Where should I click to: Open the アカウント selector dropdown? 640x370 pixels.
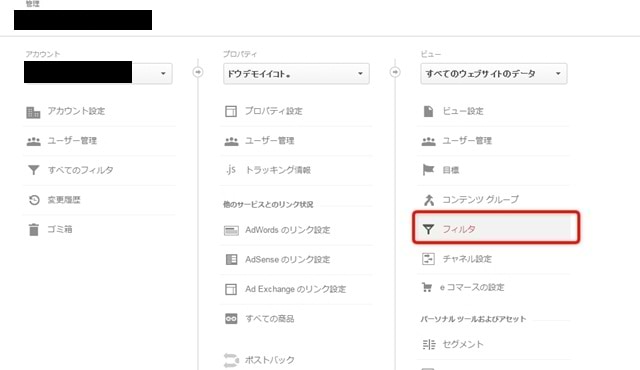(98, 73)
